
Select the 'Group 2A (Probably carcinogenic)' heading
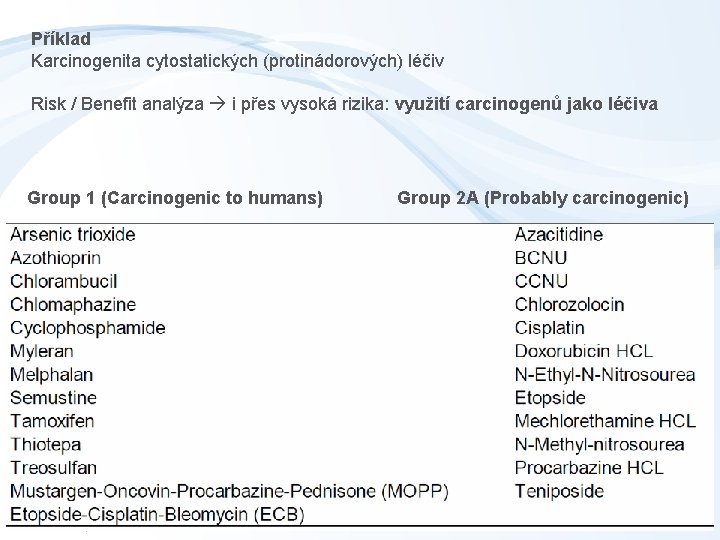tap(543, 197)
